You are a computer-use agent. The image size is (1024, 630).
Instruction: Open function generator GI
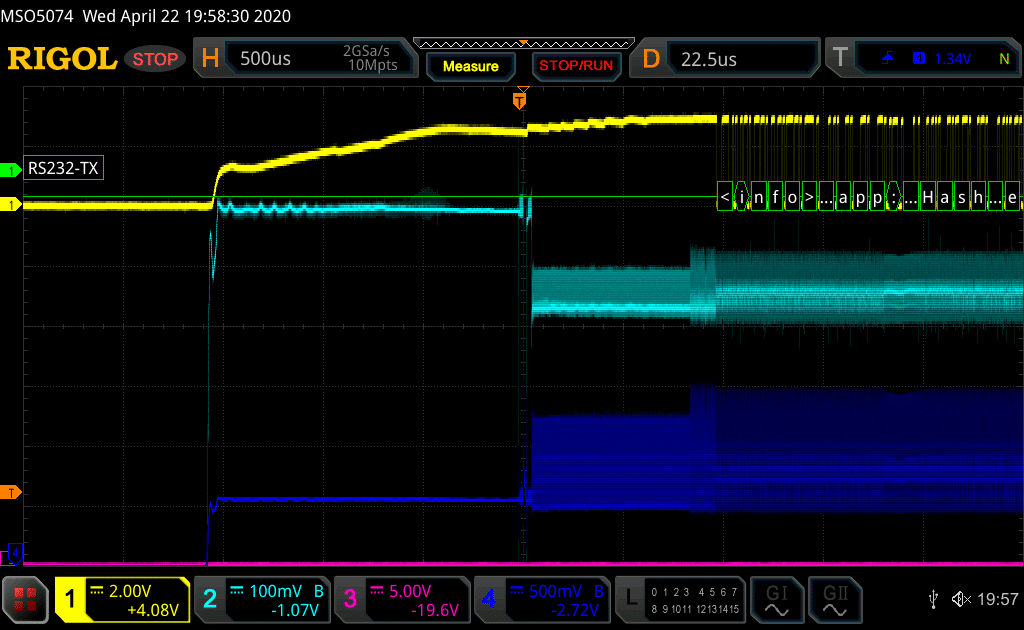pos(775,598)
